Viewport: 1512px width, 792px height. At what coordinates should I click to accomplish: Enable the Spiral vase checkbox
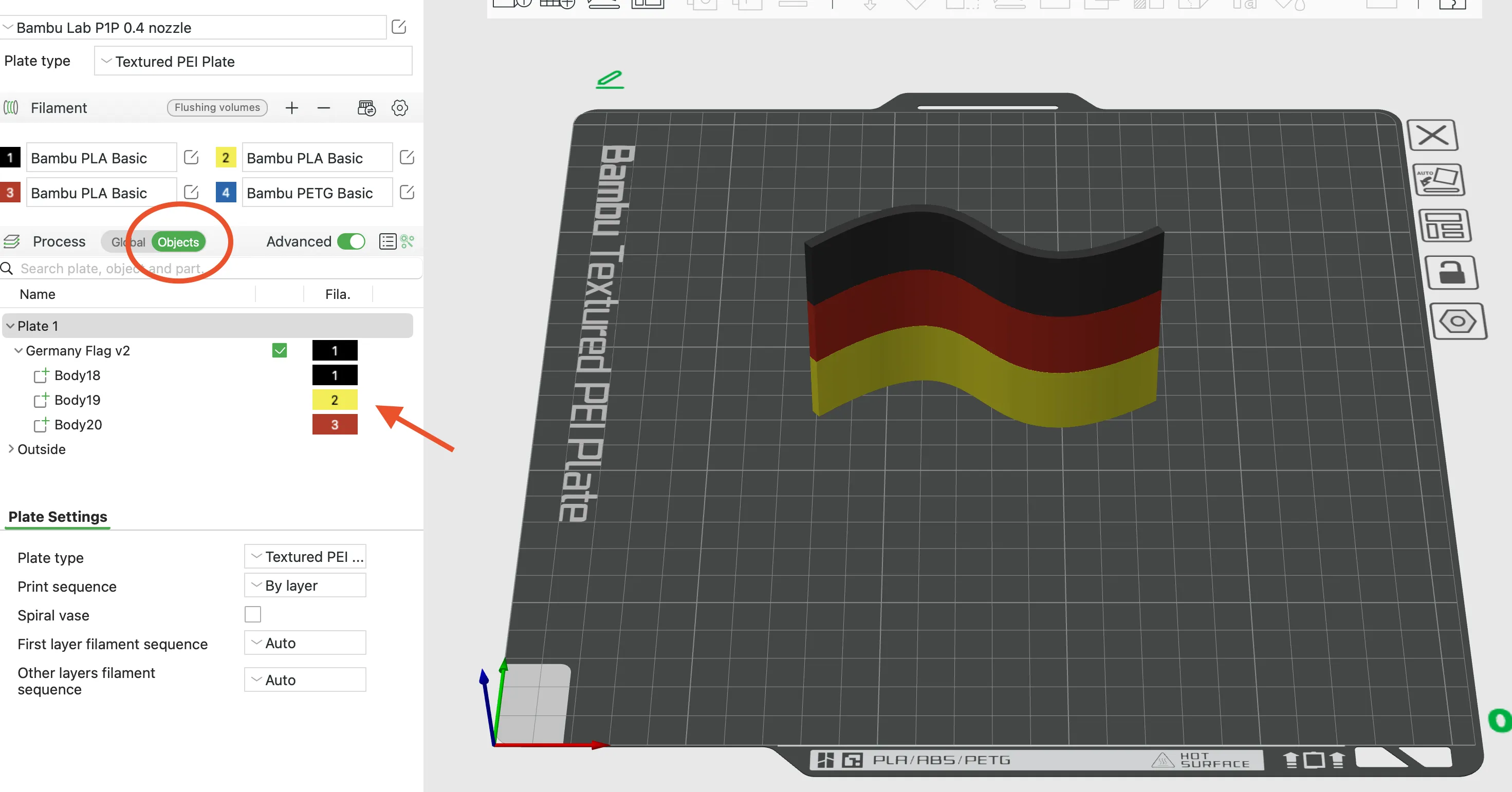pos(253,615)
